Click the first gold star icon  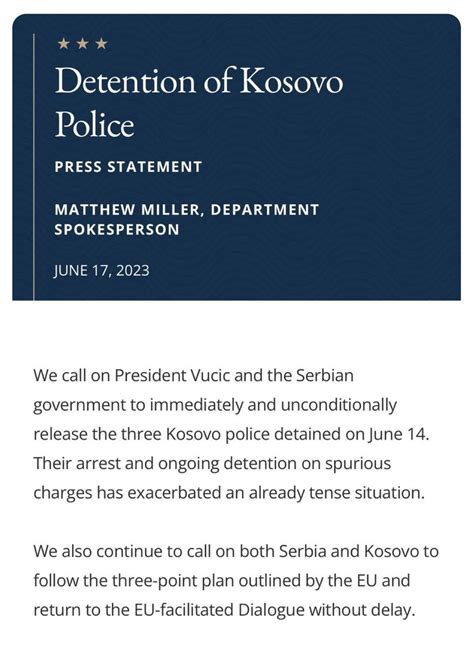pos(64,43)
